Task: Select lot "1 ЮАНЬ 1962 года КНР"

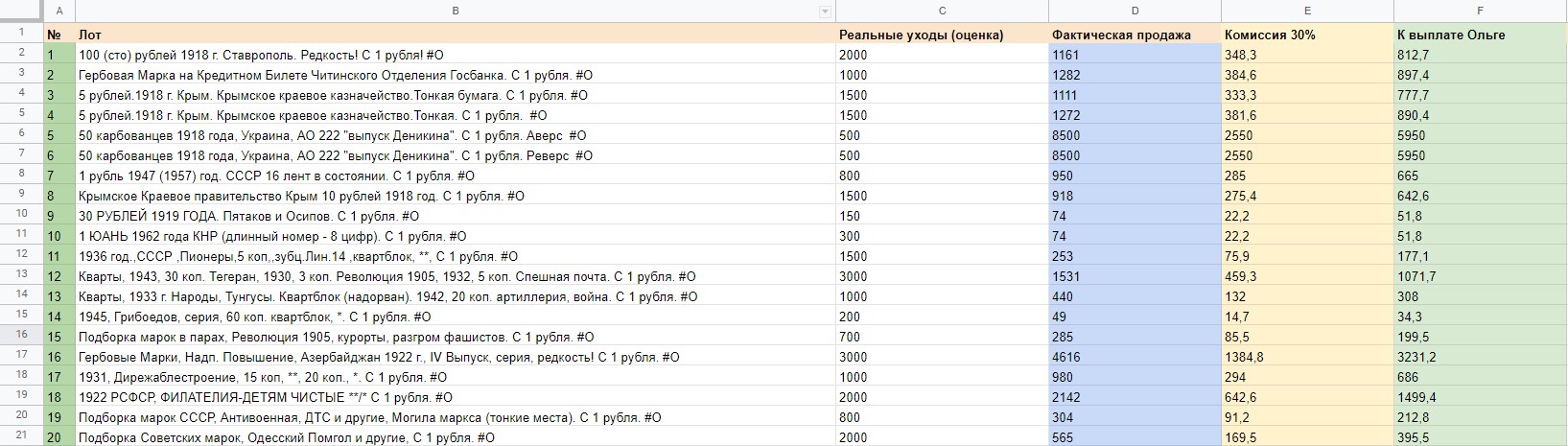Action: [x=456, y=236]
